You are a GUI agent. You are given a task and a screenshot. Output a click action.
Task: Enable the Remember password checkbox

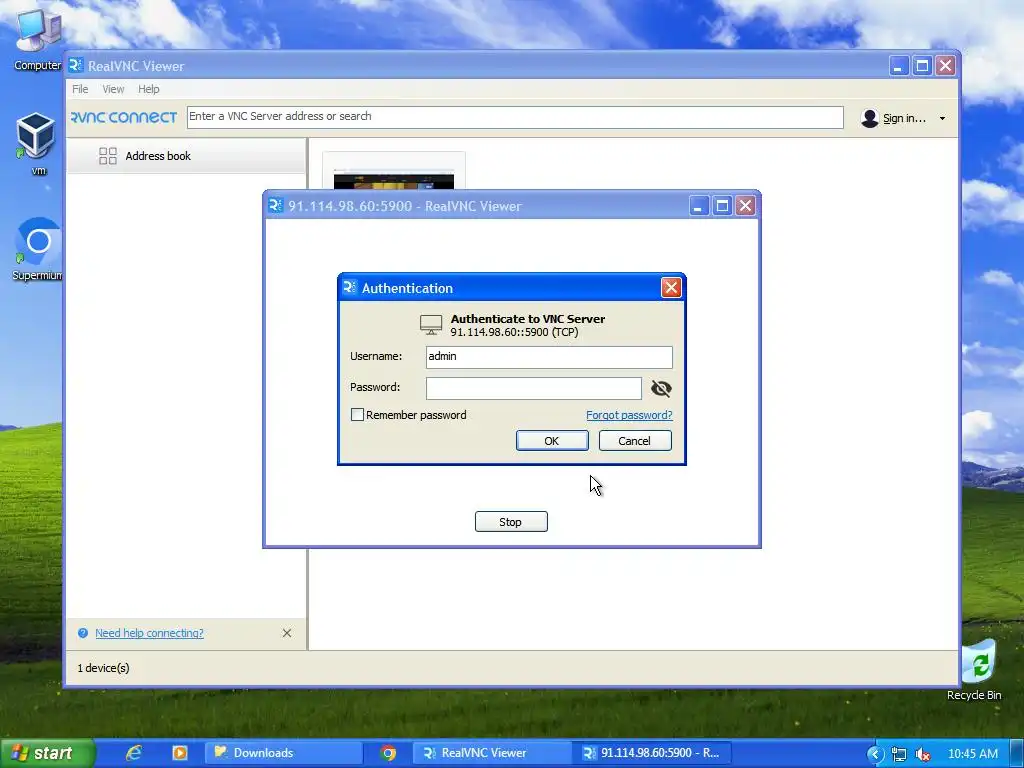click(357, 415)
